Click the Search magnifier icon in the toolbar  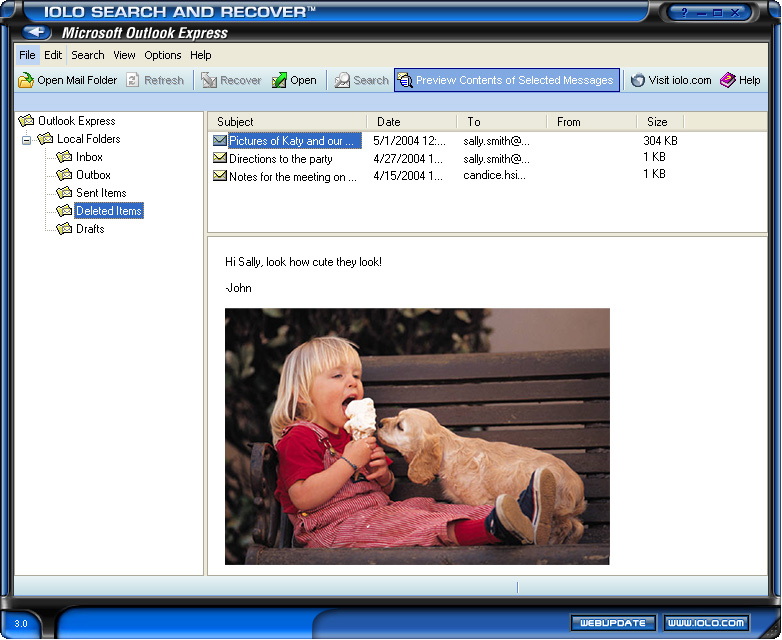coord(342,80)
